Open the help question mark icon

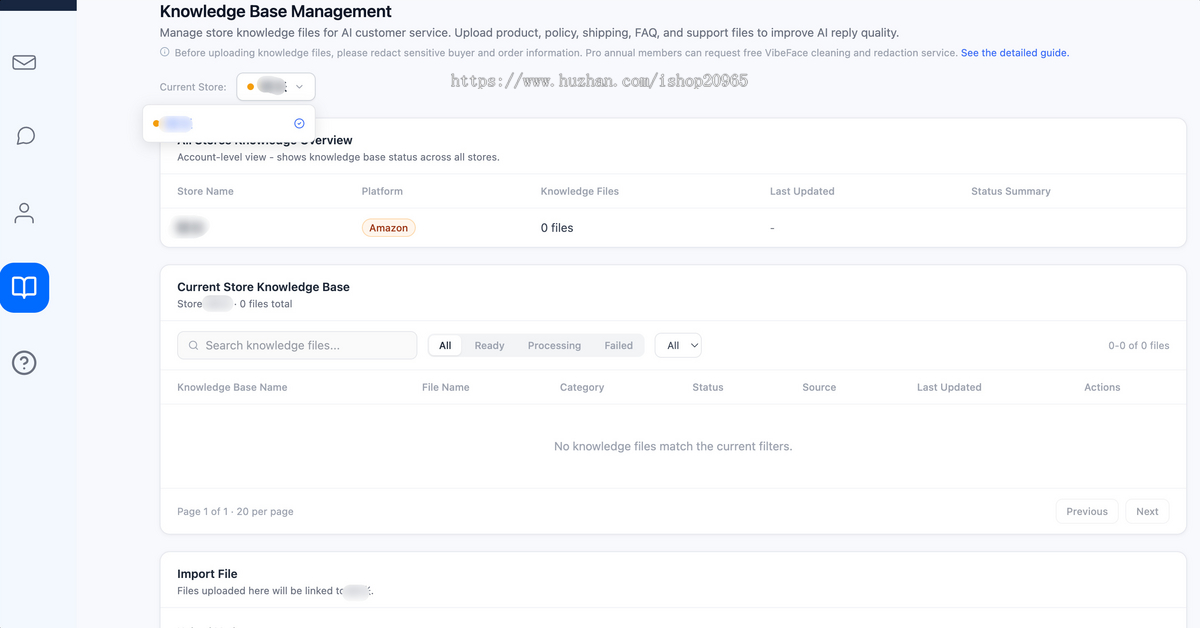click(24, 363)
